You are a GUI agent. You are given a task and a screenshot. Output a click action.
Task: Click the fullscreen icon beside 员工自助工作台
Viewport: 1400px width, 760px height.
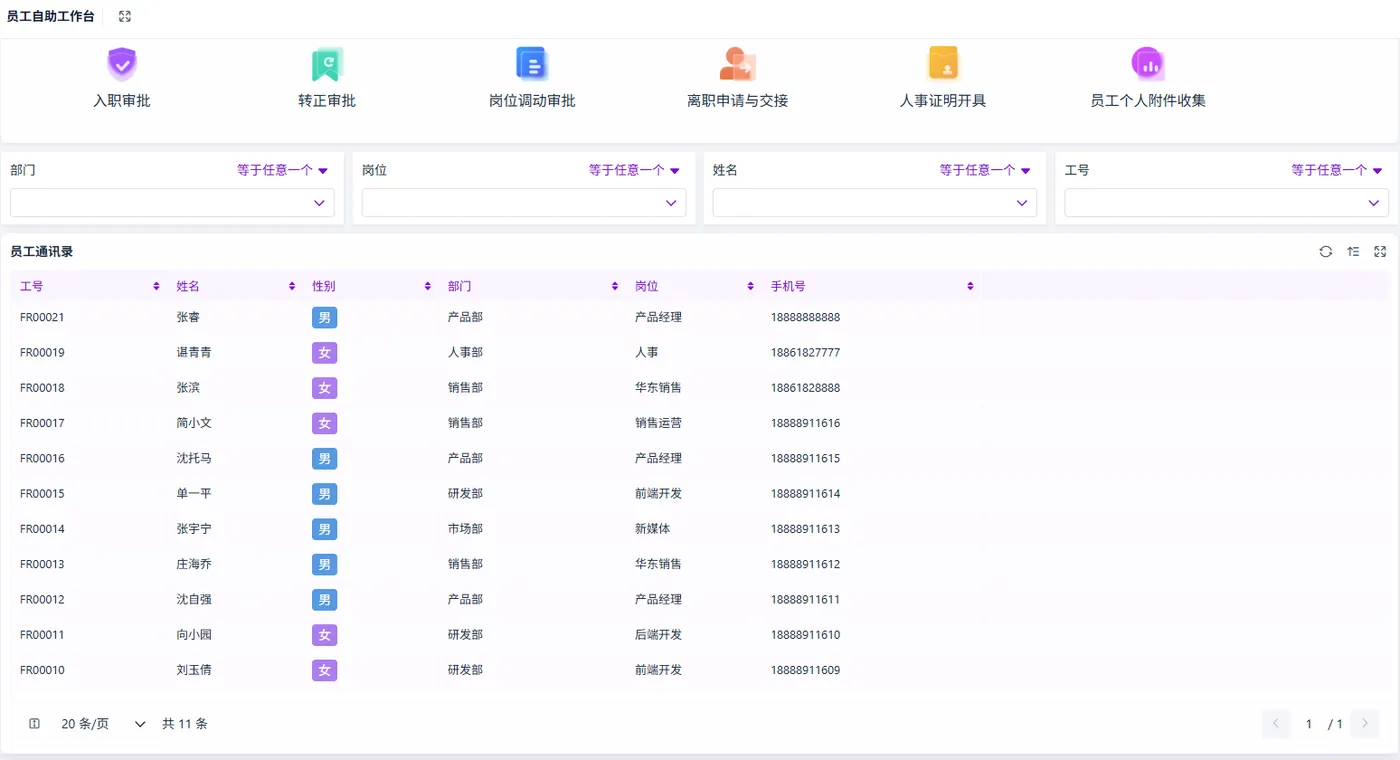click(125, 17)
